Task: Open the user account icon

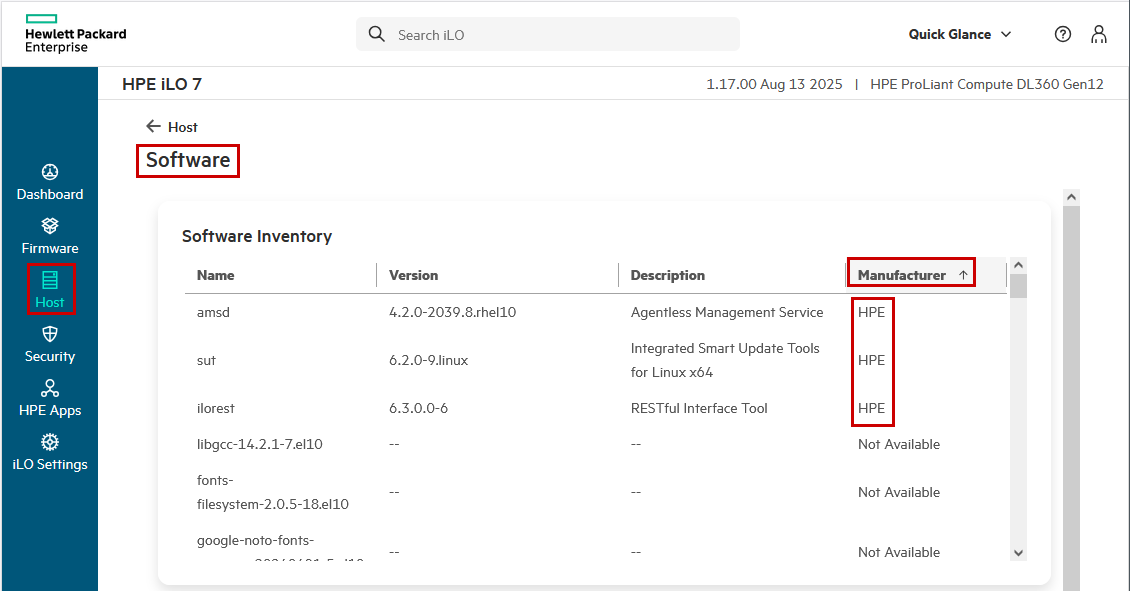Action: pos(1099,34)
